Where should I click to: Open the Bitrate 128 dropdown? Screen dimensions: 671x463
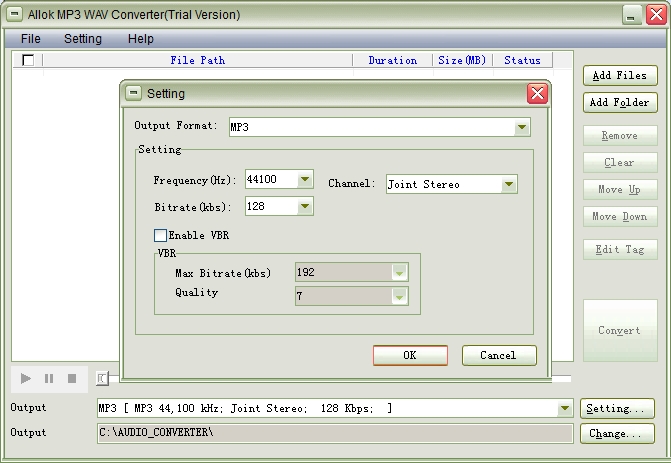point(305,207)
